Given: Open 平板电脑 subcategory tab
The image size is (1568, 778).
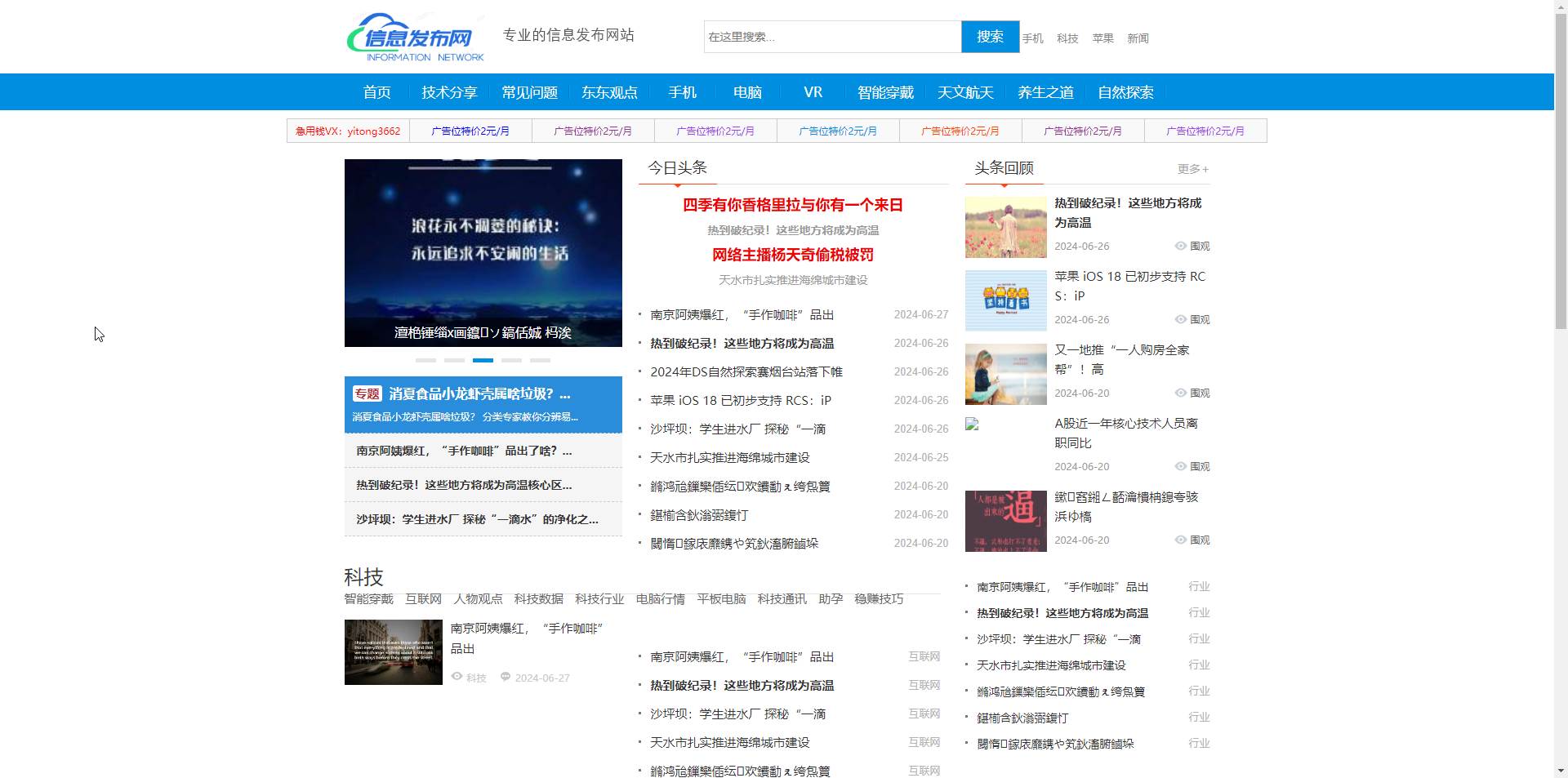Looking at the screenshot, I should [x=721, y=599].
